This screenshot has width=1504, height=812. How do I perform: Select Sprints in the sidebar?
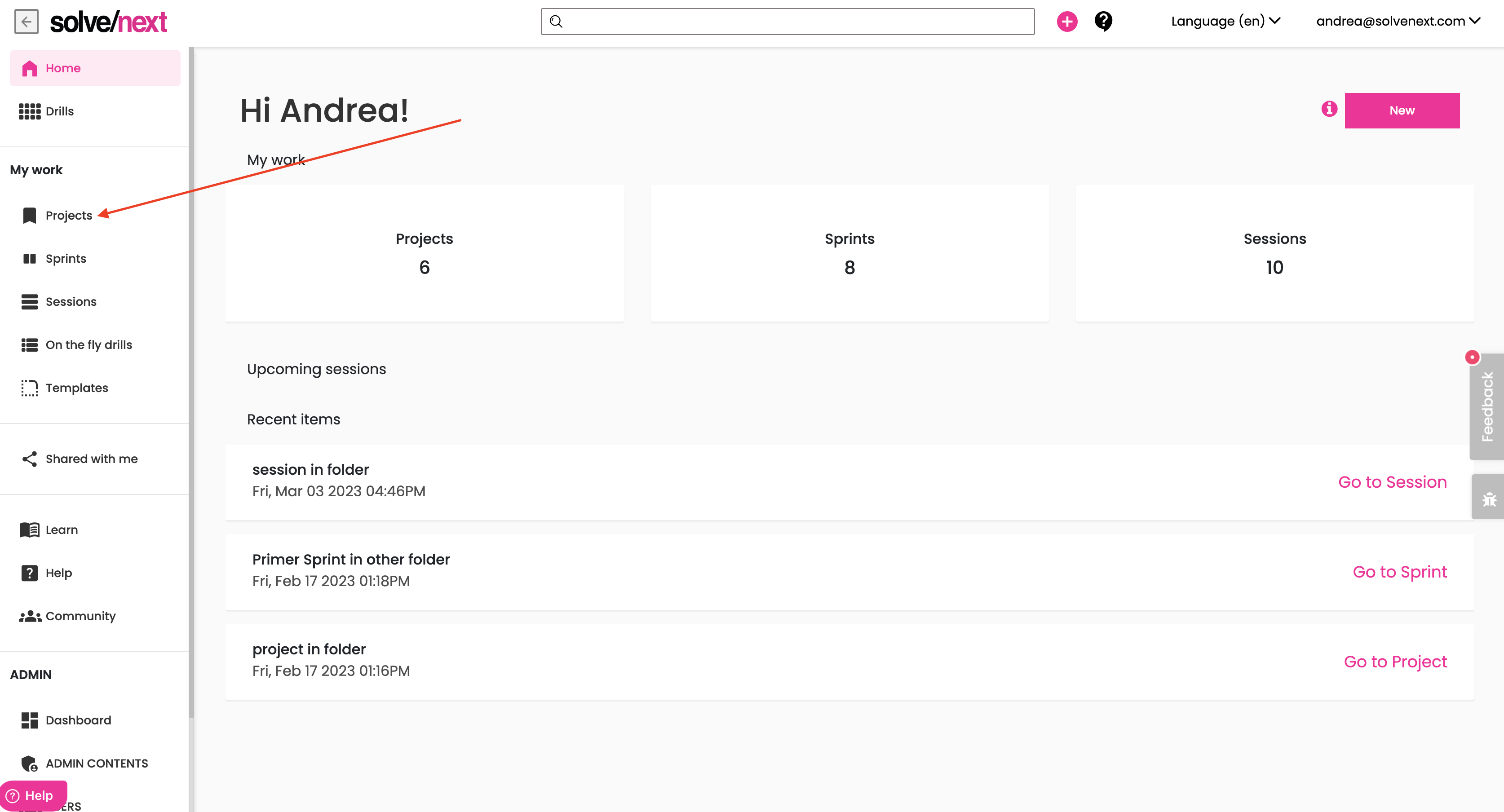(66, 259)
